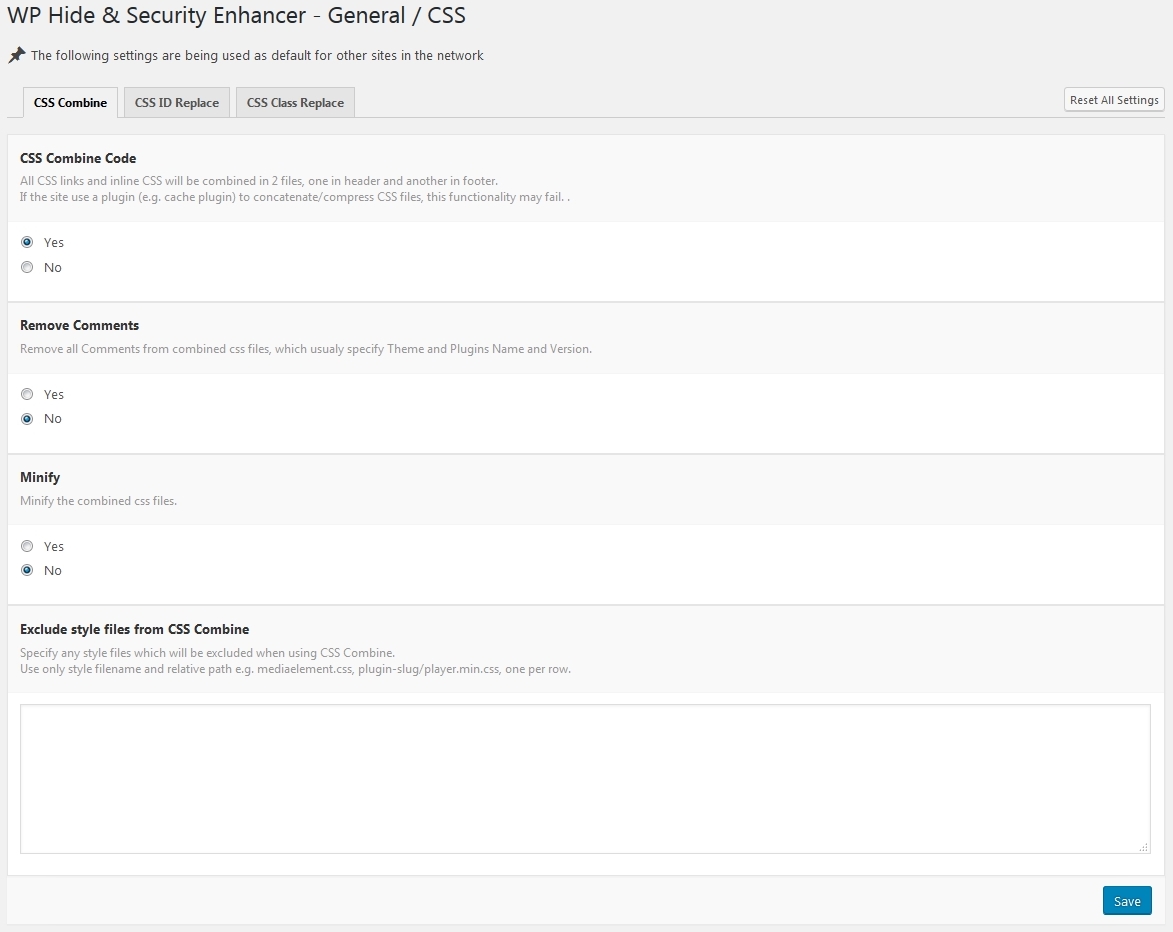Screen dimensions: 1173x932
Task: Click the 'following settings are being used as default' notice
Action: (x=257, y=55)
